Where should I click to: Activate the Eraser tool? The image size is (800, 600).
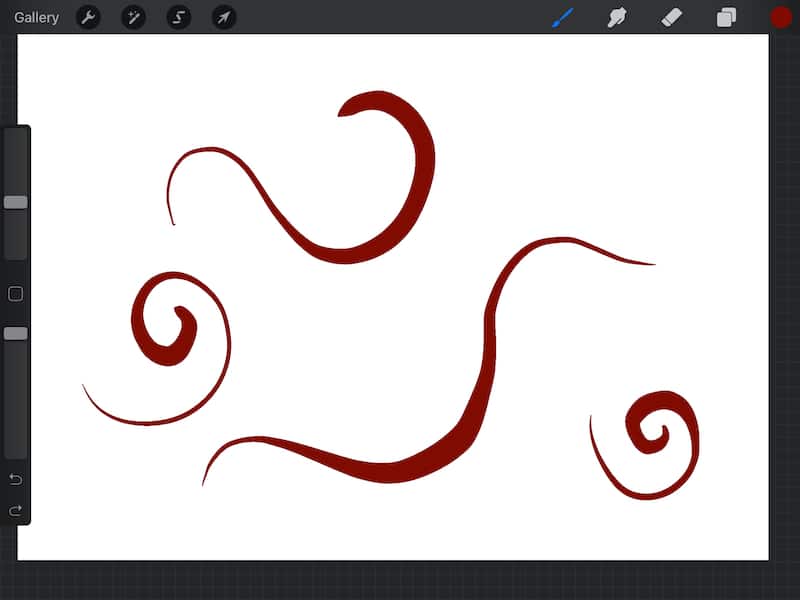pos(672,16)
